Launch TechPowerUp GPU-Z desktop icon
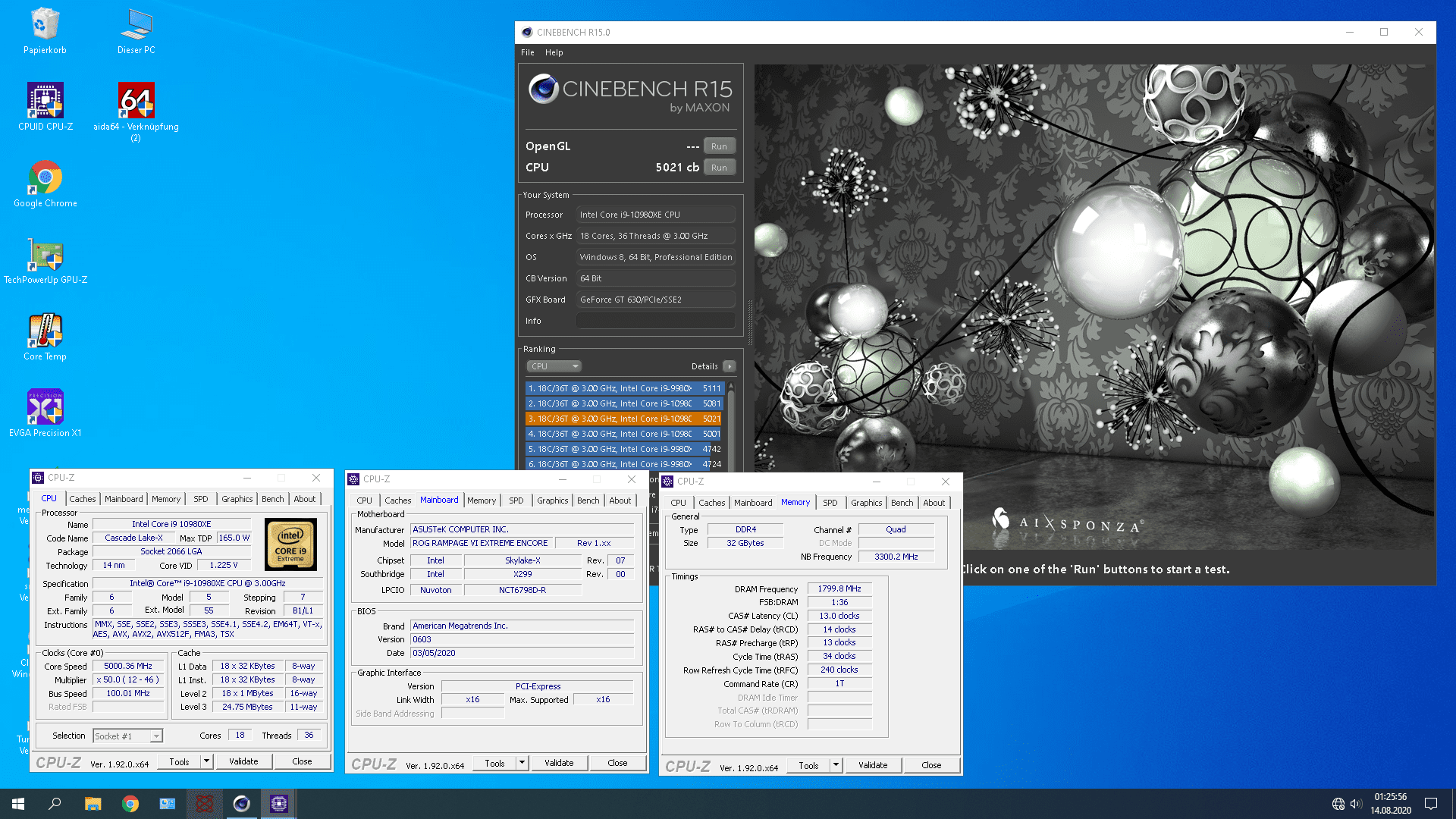The image size is (1456, 819). coord(45,260)
